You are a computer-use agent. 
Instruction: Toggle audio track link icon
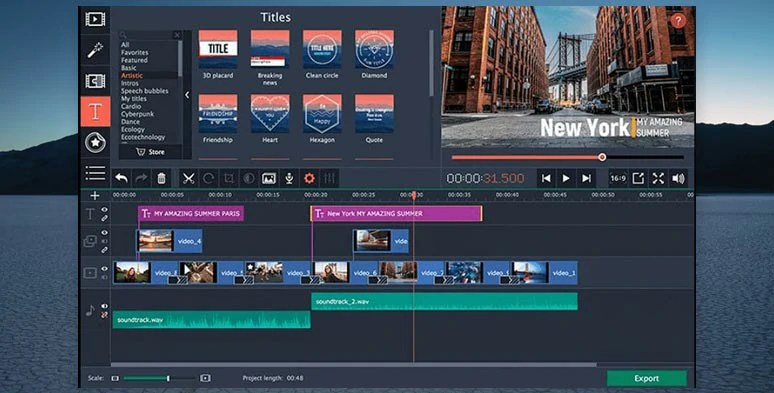tap(104, 315)
